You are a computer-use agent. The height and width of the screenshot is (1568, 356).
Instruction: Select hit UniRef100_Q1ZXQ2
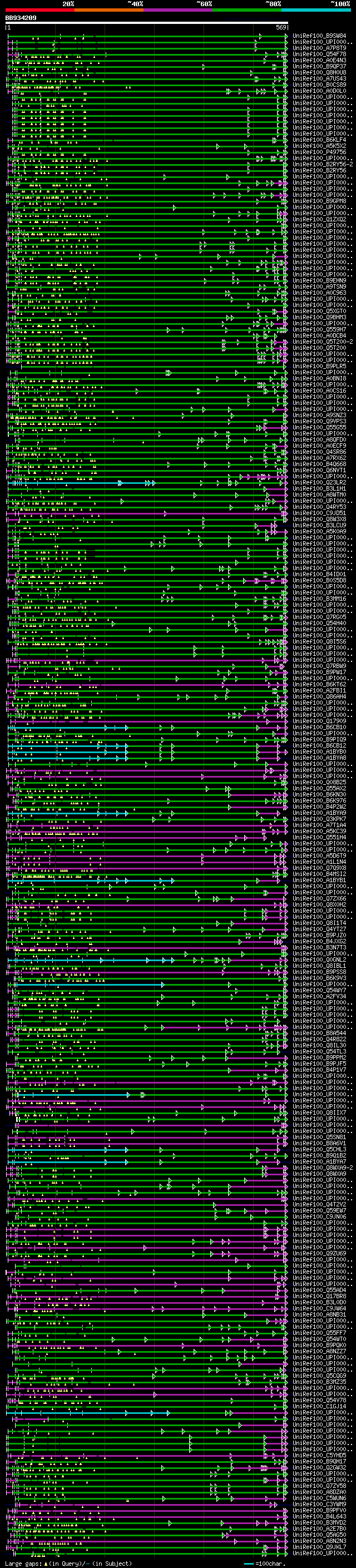[319, 219]
